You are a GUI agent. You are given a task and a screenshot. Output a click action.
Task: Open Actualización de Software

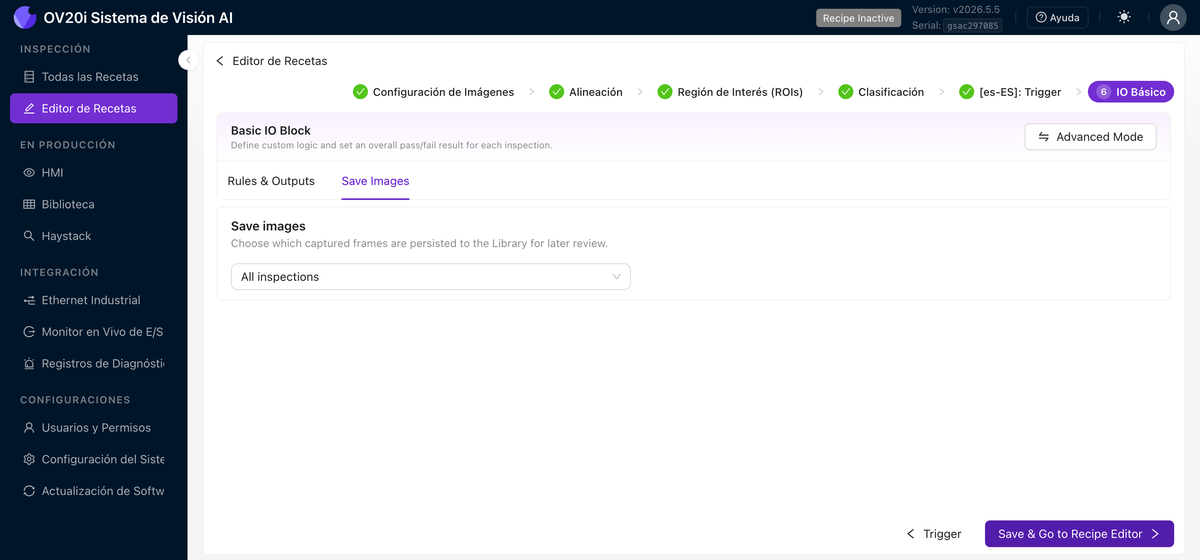pyautogui.click(x=94, y=491)
